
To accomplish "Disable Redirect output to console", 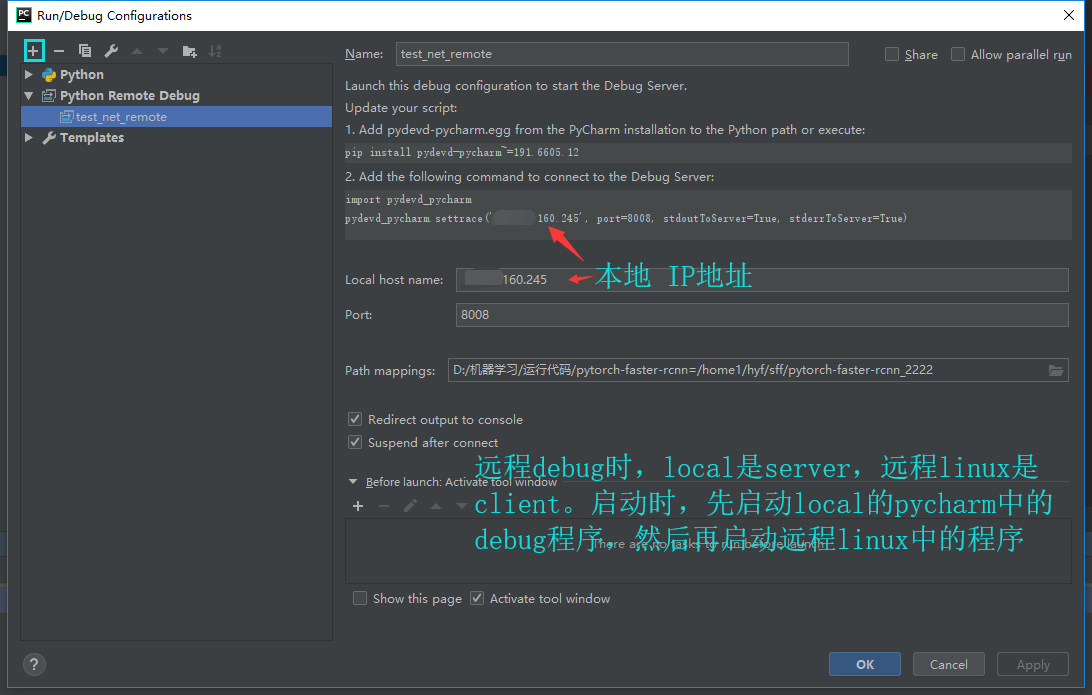I will (355, 419).
